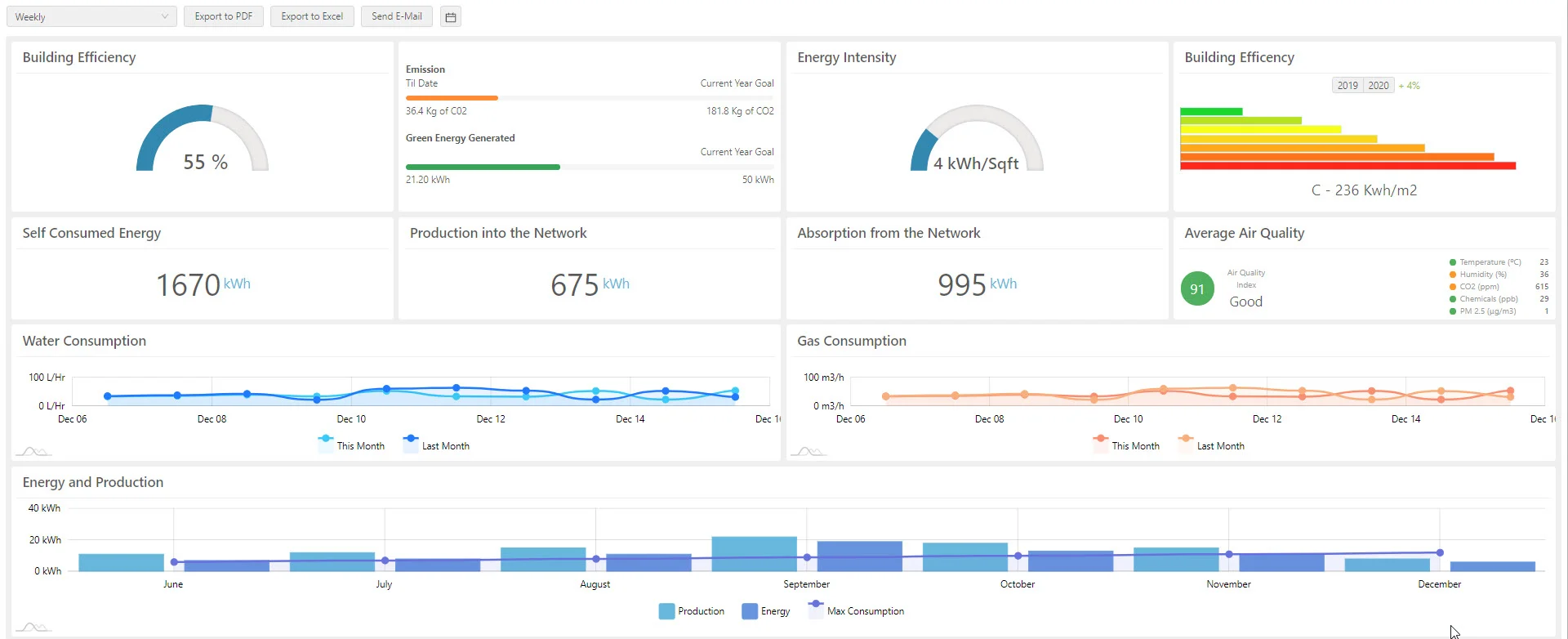The image size is (1568, 639).
Task: Click the Export to Excel button
Action: point(312,16)
